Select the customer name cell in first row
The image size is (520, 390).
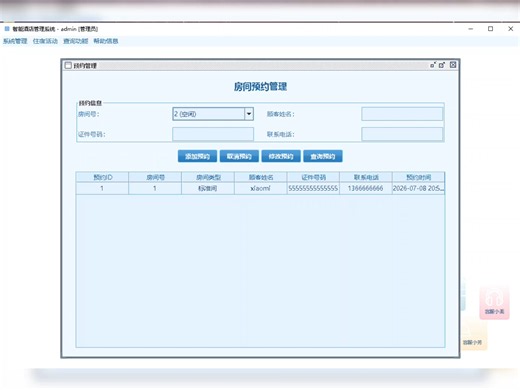261,188
